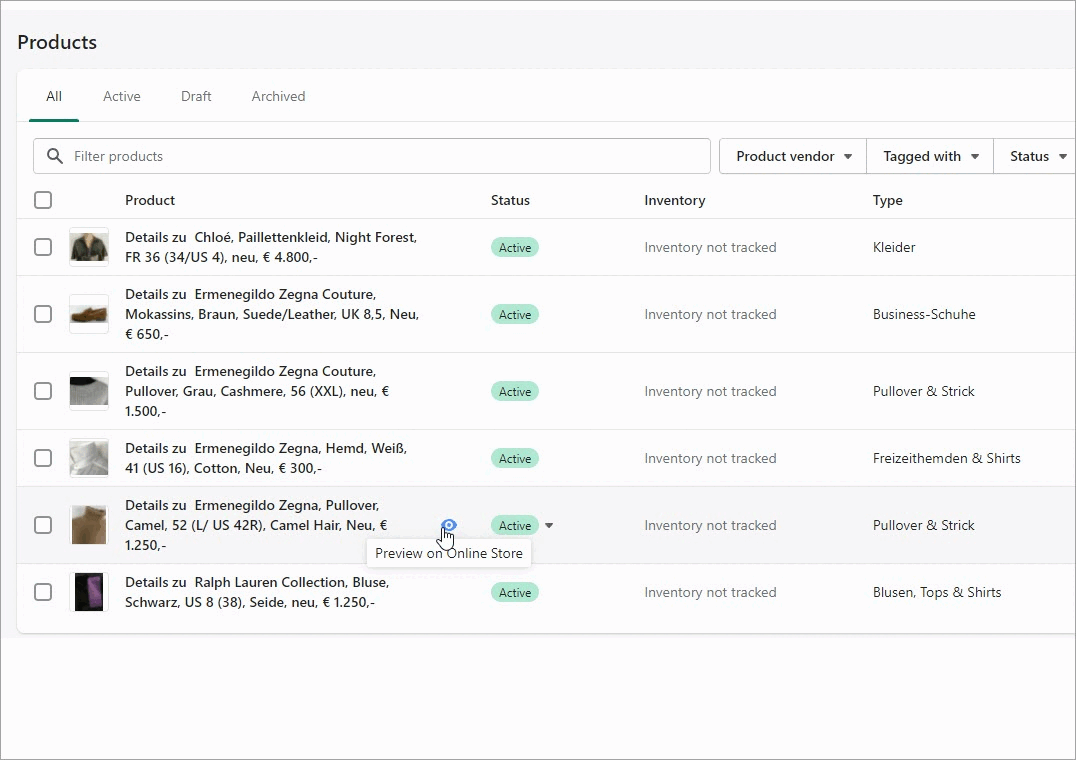The height and width of the screenshot is (760, 1076).
Task: Expand the Tagged with filter dropdown
Action: coord(931,156)
